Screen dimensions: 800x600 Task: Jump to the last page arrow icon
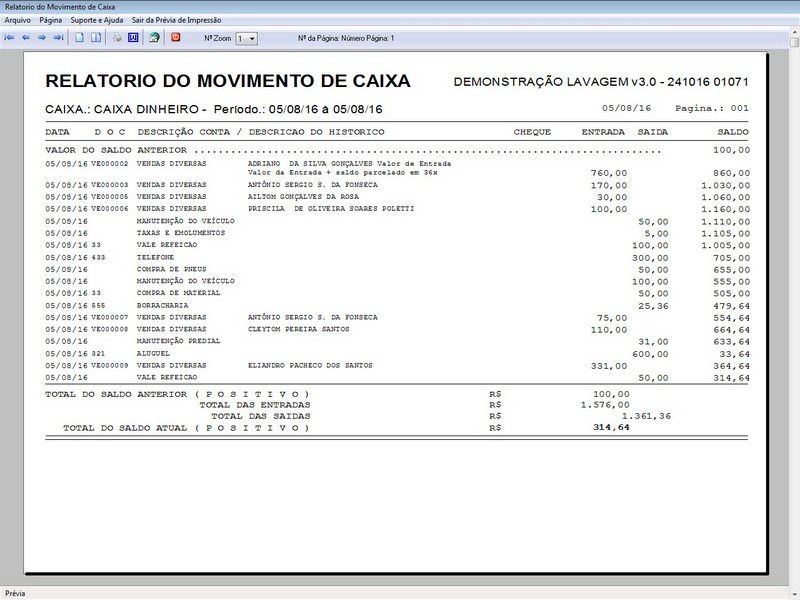click(58, 38)
